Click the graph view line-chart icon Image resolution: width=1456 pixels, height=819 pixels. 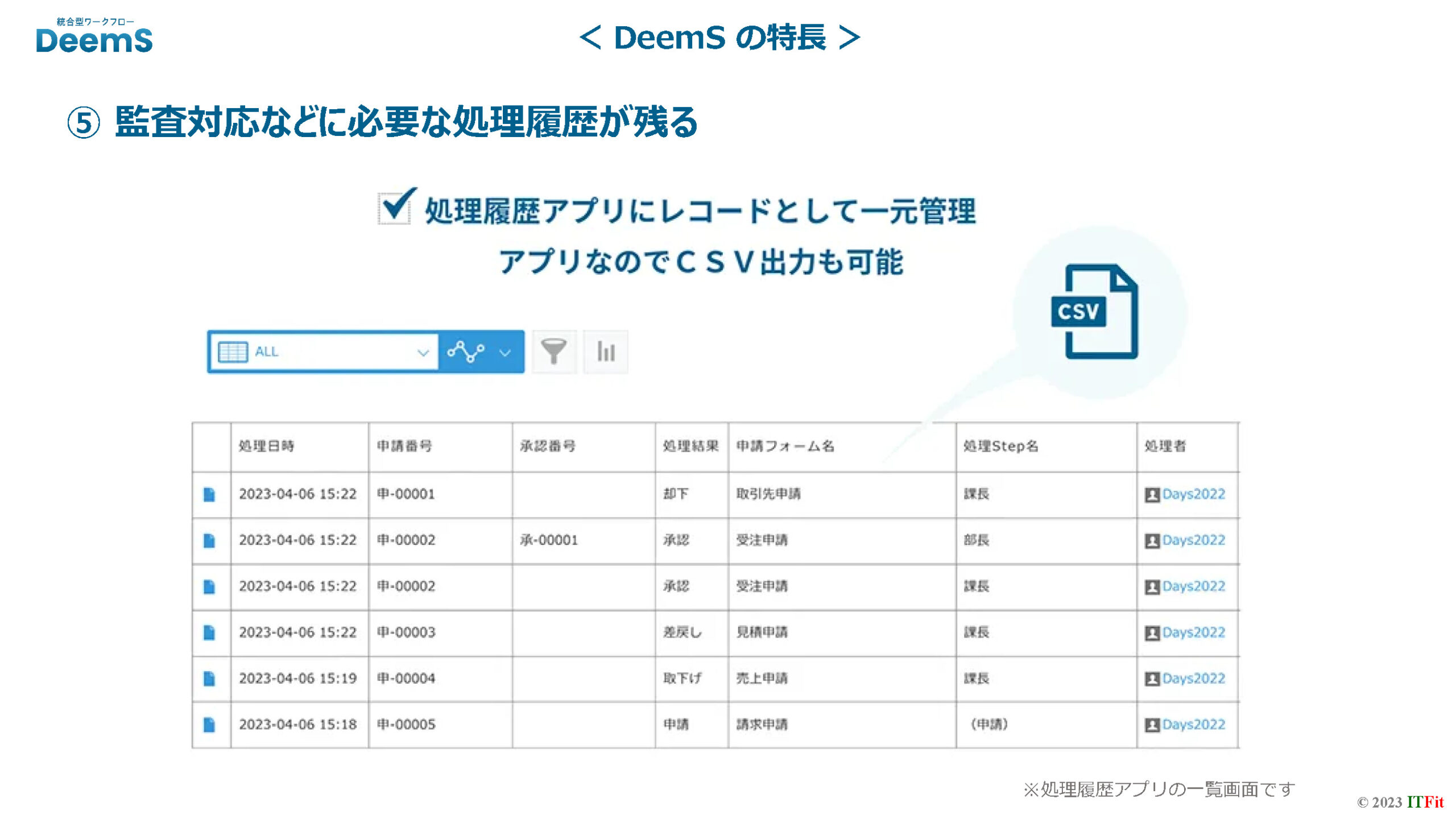coord(466,351)
